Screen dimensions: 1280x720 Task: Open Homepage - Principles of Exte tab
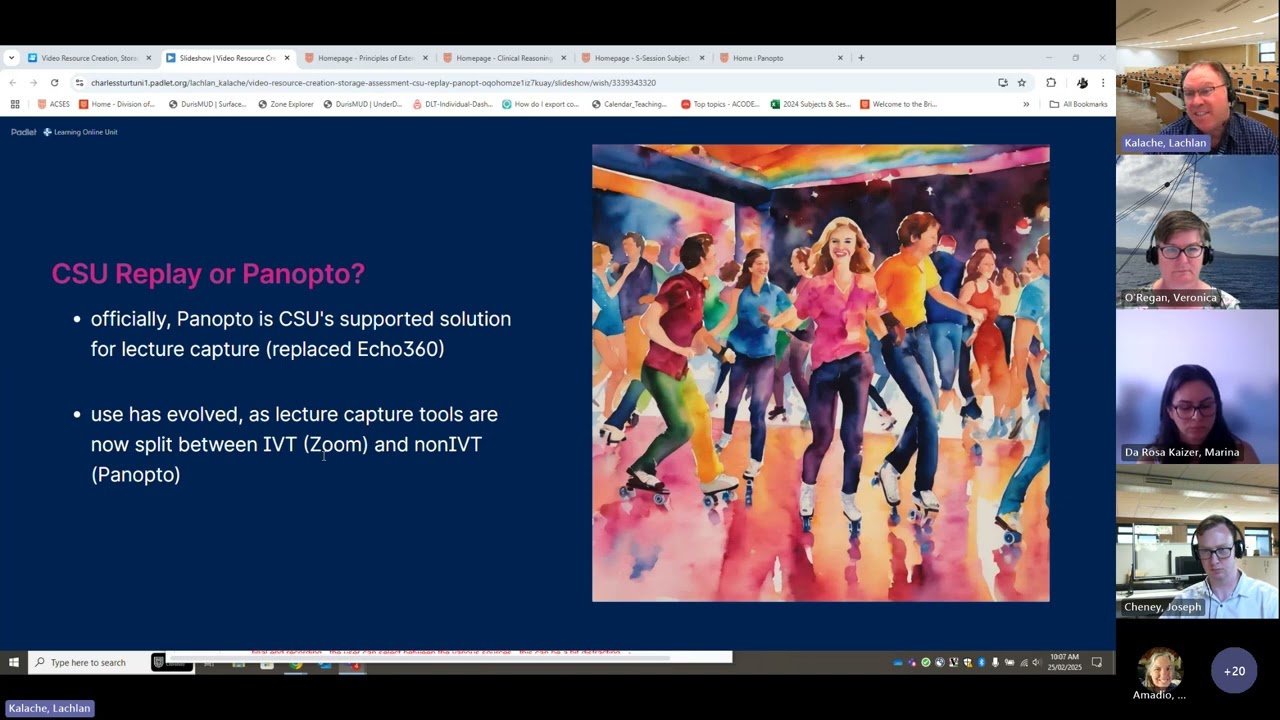(x=365, y=58)
